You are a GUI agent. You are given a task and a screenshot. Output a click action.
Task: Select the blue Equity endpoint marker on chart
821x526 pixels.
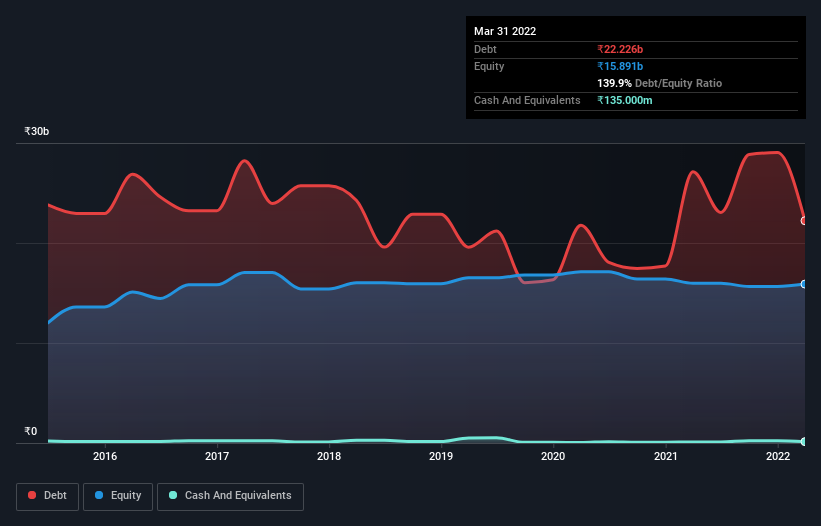[x=804, y=284]
